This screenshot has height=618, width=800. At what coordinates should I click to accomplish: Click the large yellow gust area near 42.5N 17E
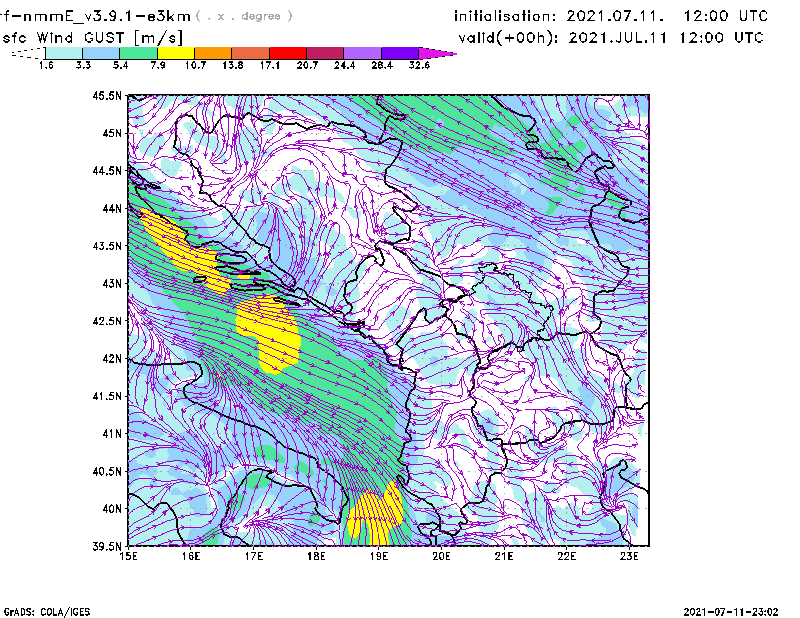[268, 334]
